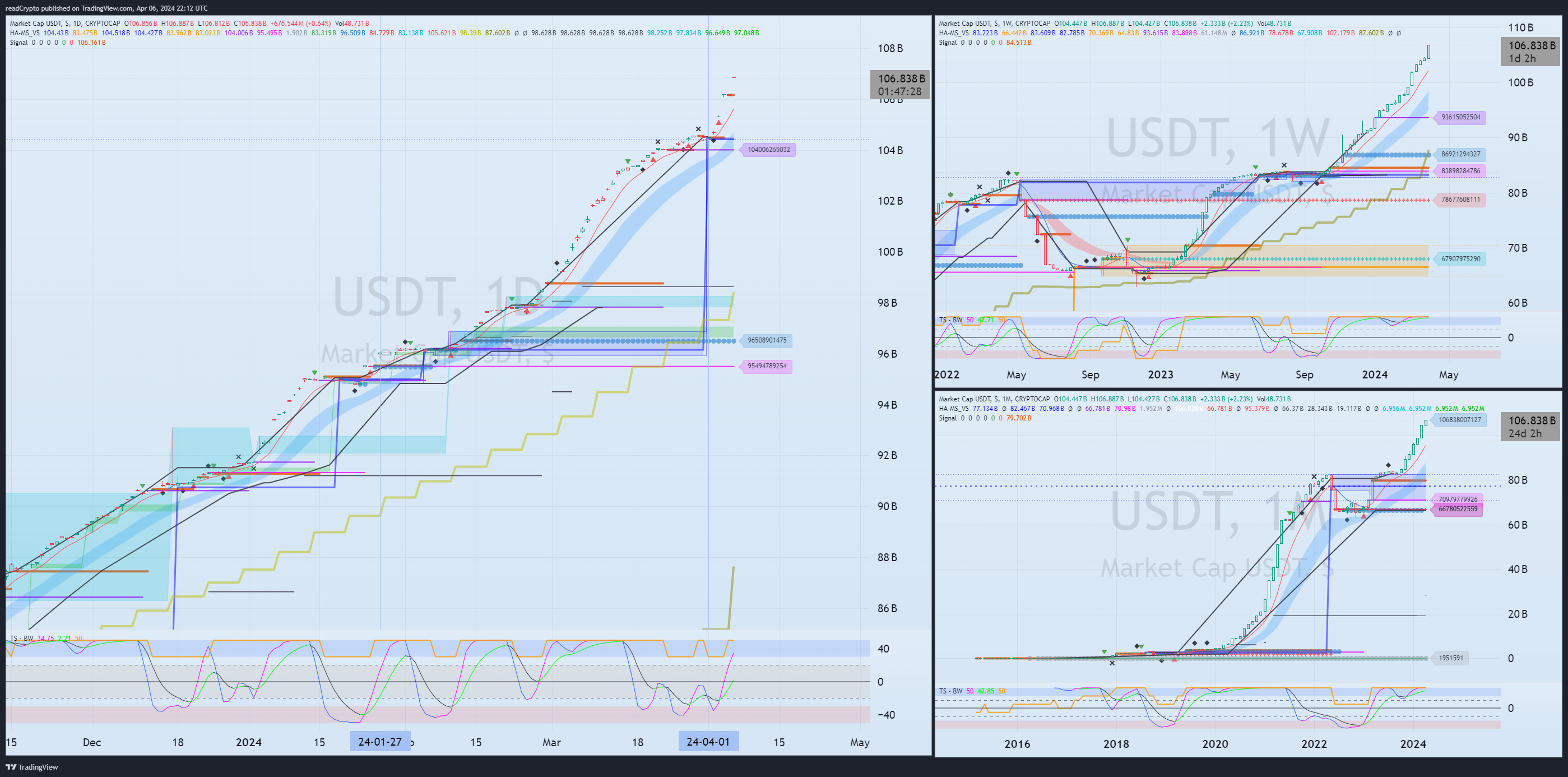The height and width of the screenshot is (777, 1568).
Task: Click the gray level label 1951591
Action: pos(1450,658)
